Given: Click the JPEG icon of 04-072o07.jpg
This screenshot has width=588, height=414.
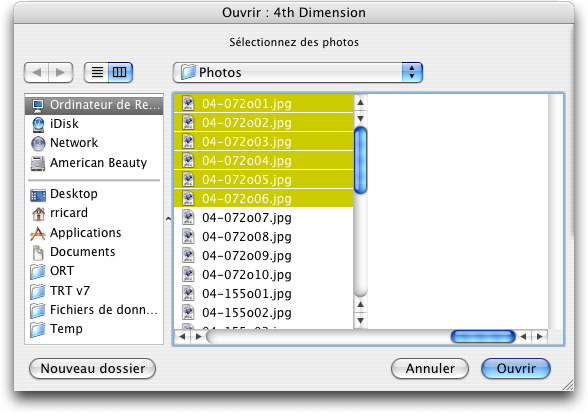Looking at the screenshot, I should 188,218.
